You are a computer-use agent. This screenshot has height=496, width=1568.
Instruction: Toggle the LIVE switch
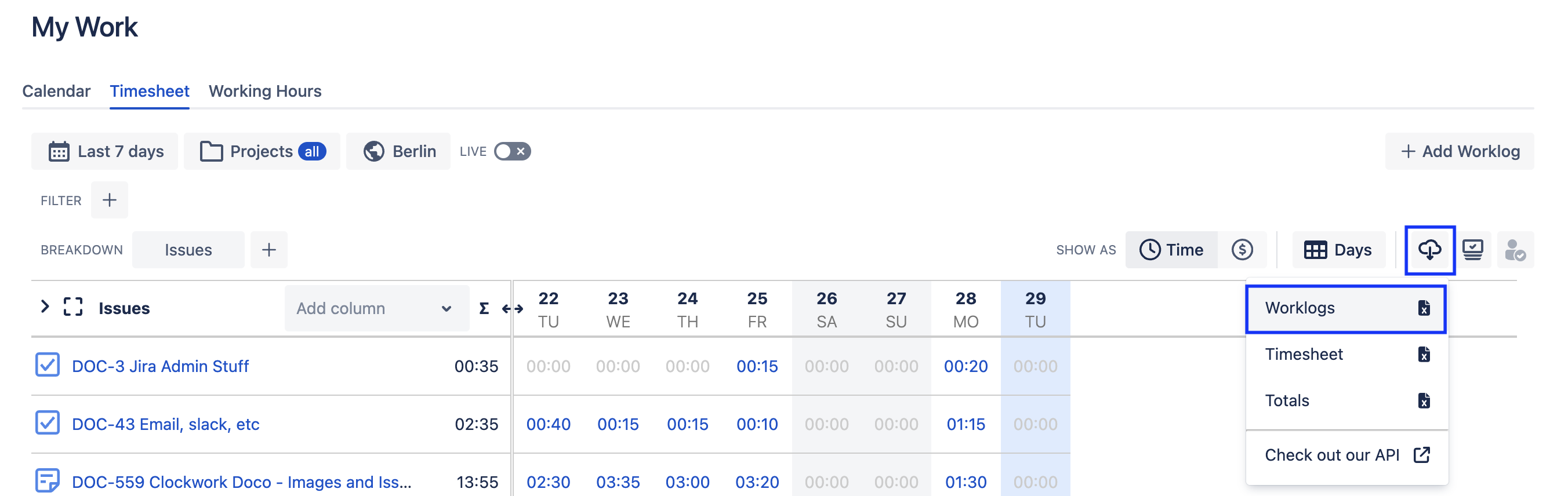click(512, 152)
